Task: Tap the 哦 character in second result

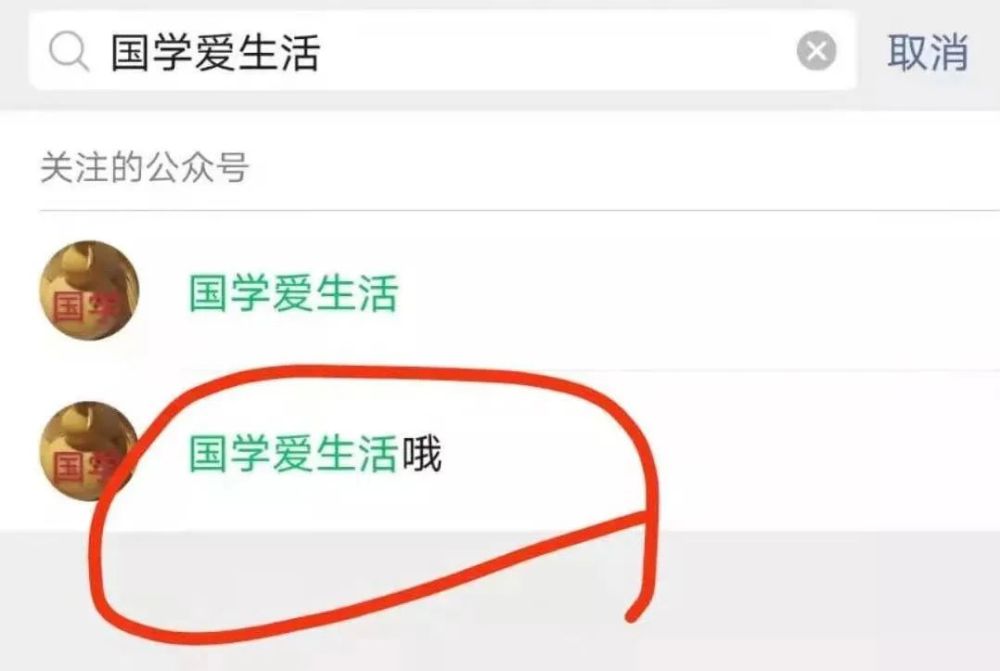Action: click(421, 454)
